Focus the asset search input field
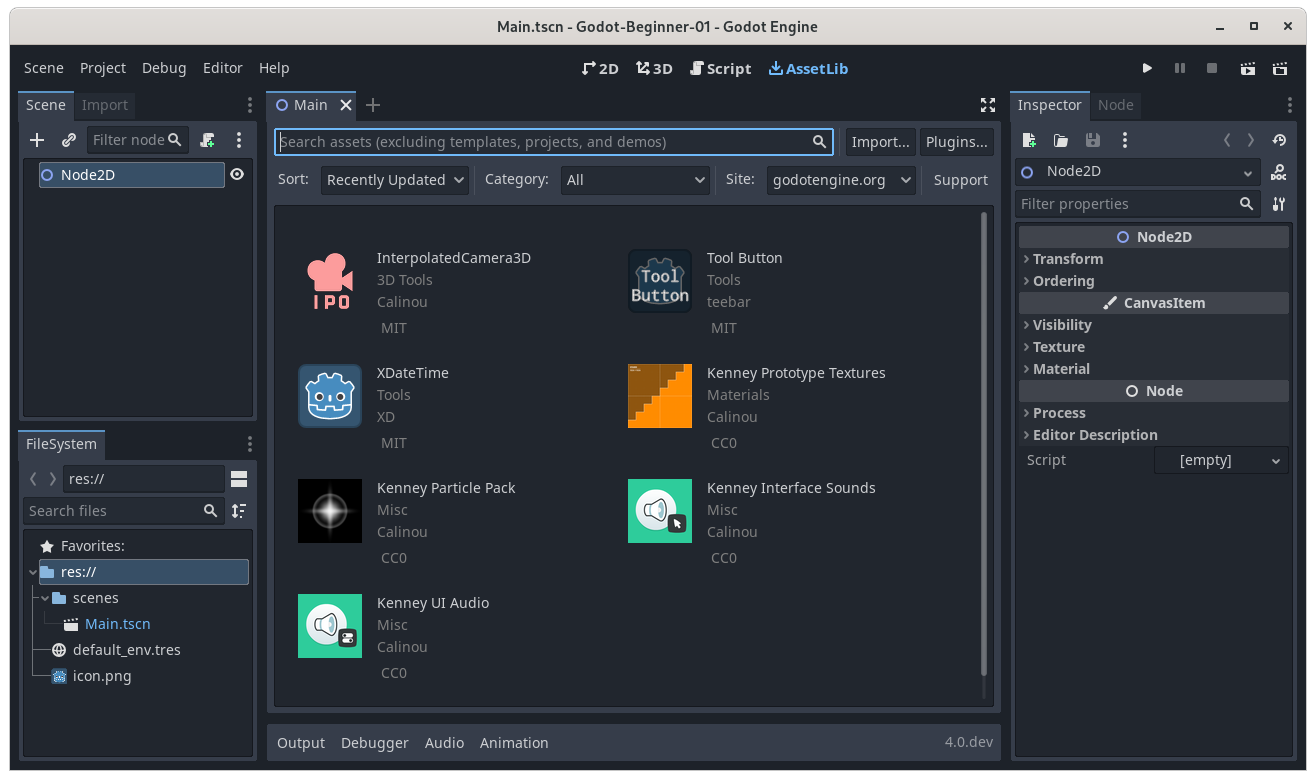Image resolution: width=1316 pixels, height=780 pixels. tap(550, 141)
